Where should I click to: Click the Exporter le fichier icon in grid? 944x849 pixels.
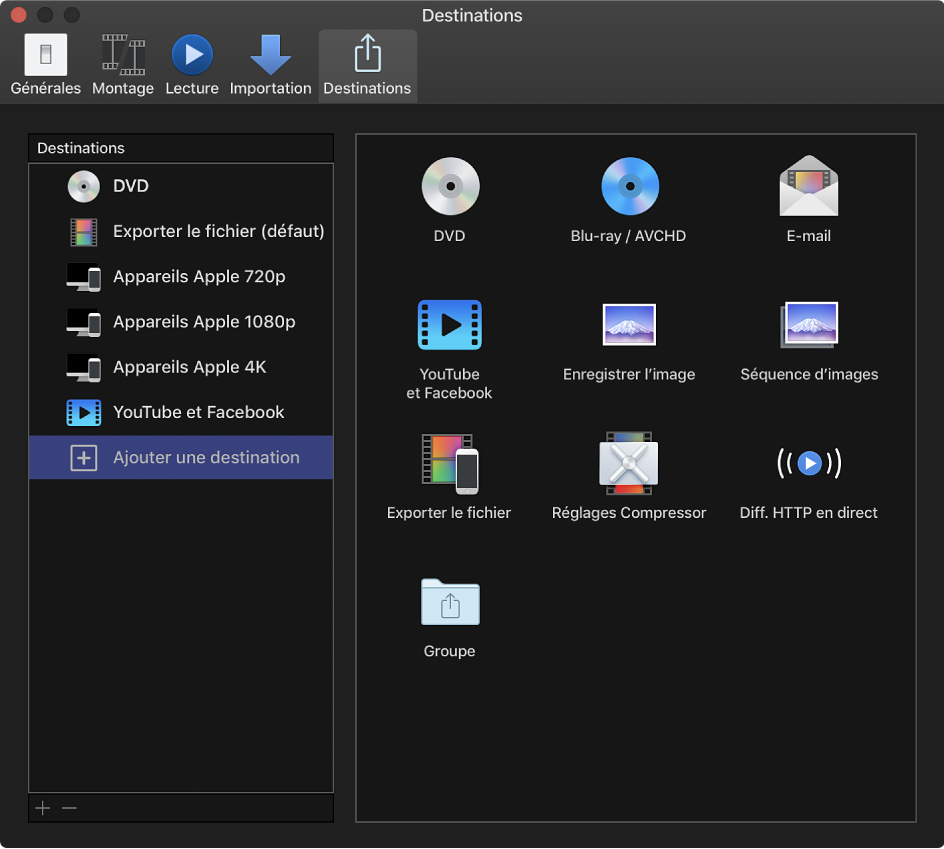tap(450, 463)
